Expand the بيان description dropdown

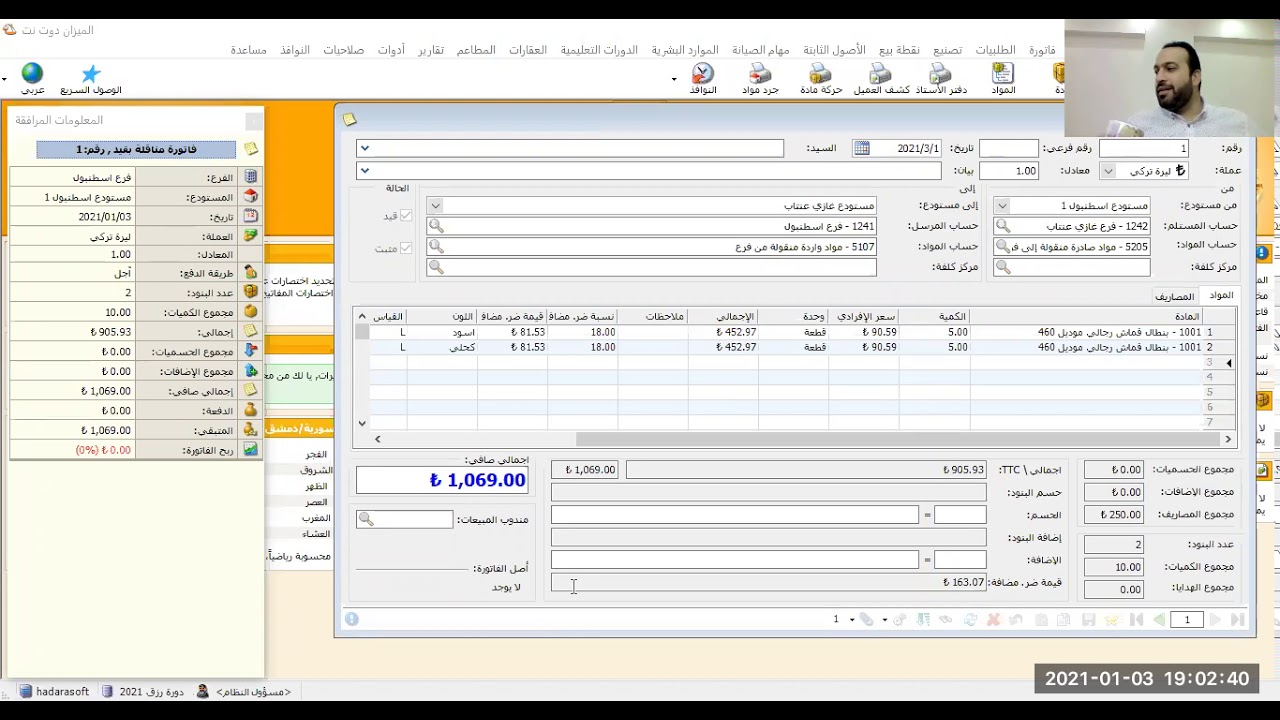[x=365, y=171]
